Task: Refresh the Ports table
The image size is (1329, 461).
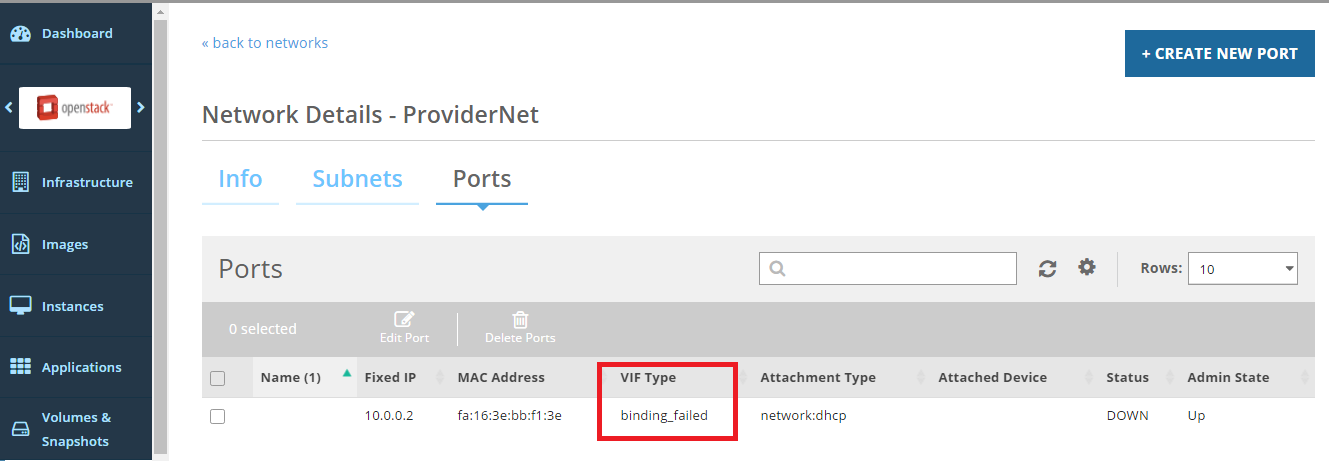Action: (x=1047, y=268)
